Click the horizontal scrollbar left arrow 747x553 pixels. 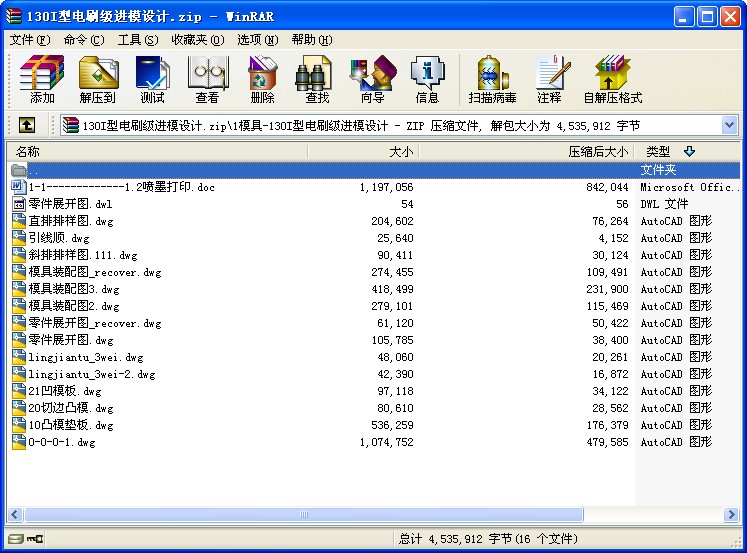click(x=15, y=514)
